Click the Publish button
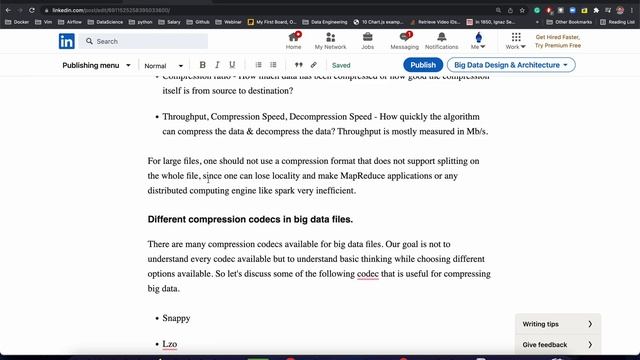The image size is (640, 360). [423, 65]
